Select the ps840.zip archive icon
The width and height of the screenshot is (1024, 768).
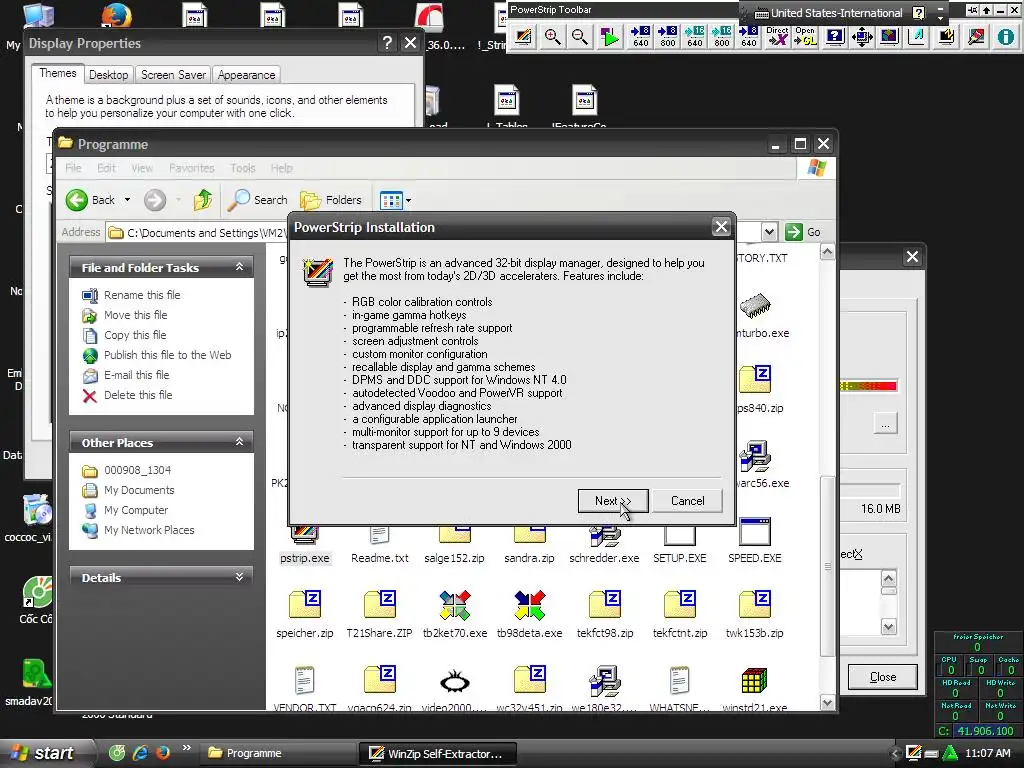pyautogui.click(x=755, y=380)
